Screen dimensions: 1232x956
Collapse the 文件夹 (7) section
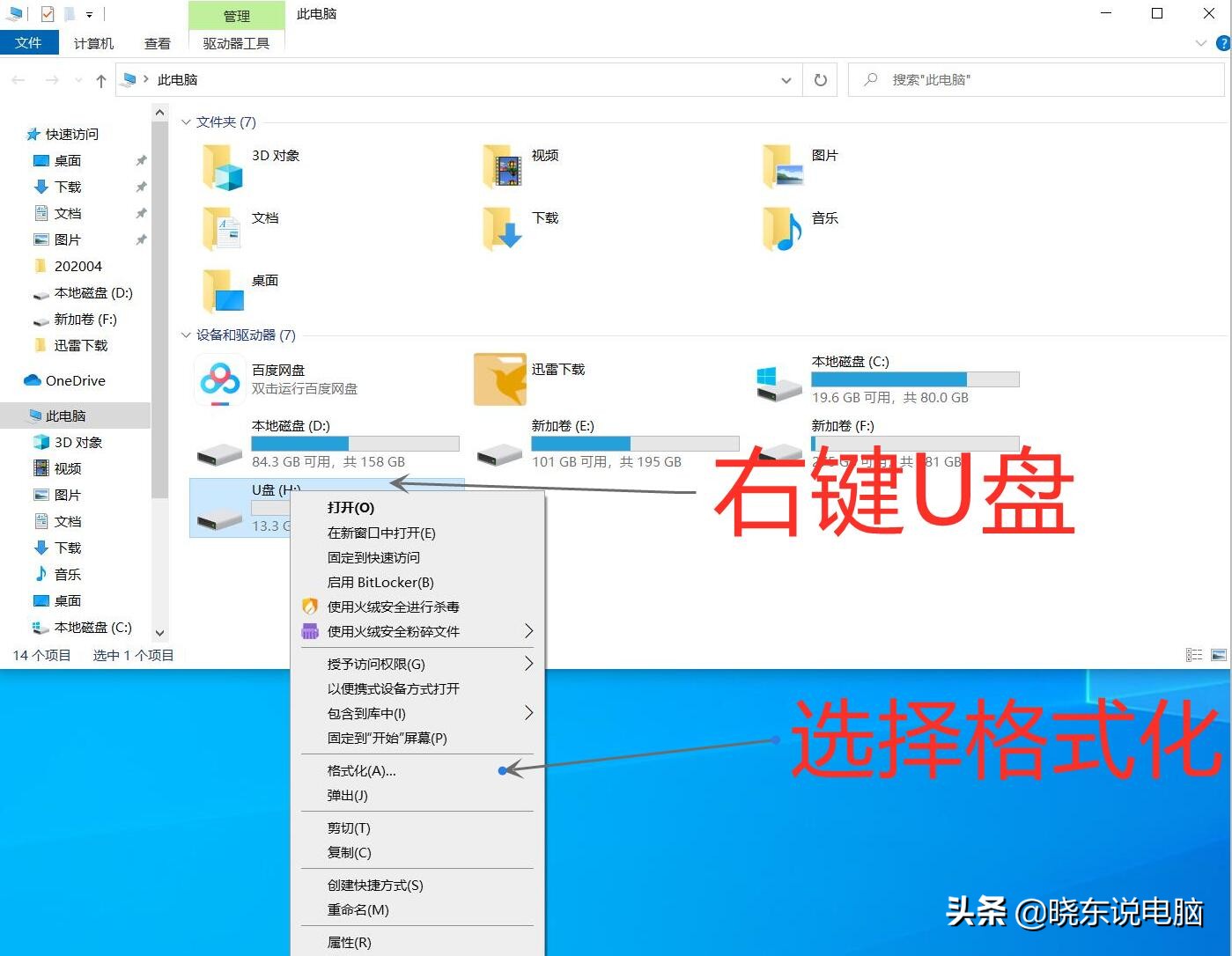click(186, 121)
